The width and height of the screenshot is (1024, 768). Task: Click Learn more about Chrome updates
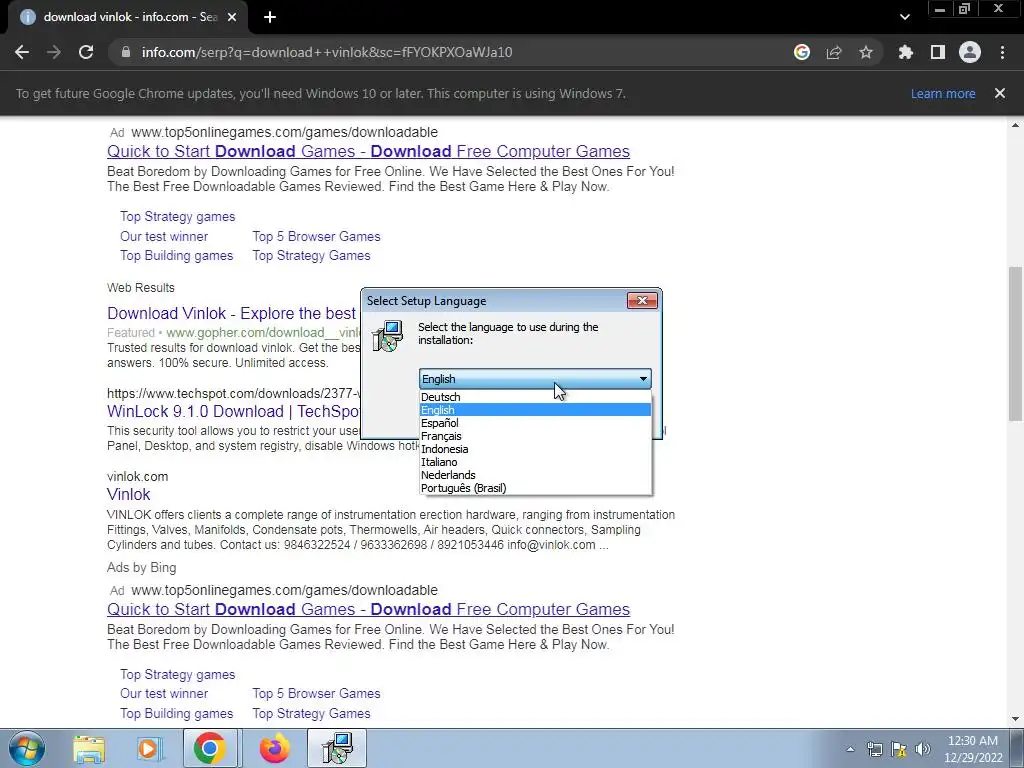click(x=943, y=93)
